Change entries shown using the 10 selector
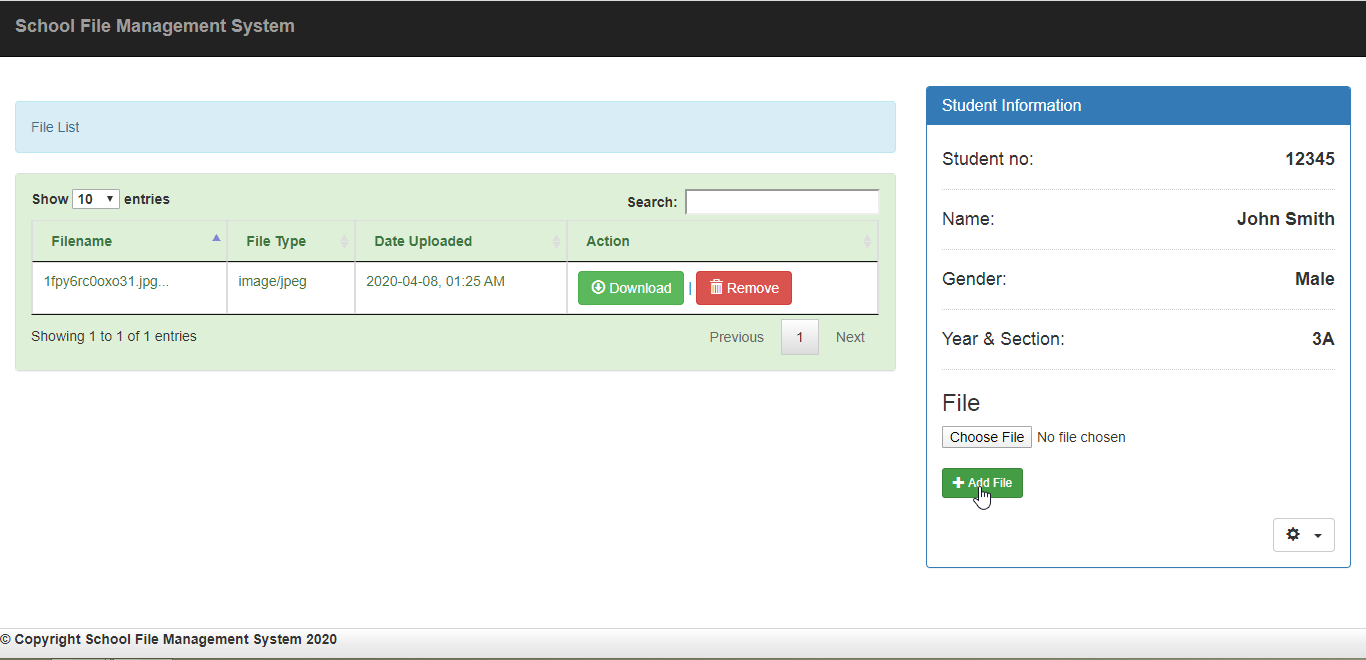This screenshot has width=1366, height=660. coord(95,198)
